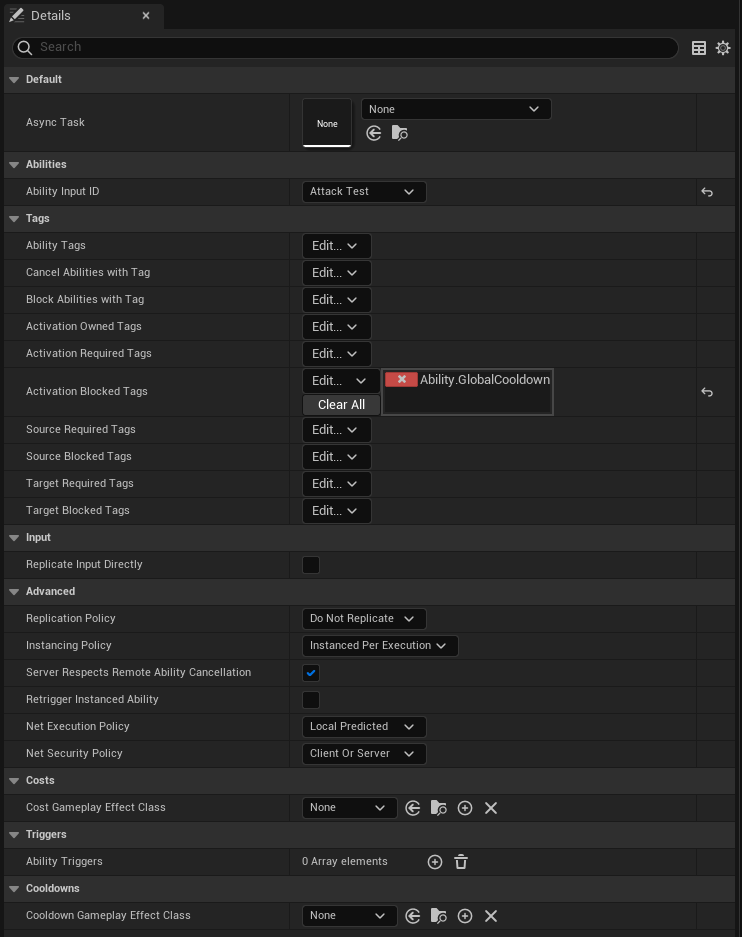
Task: Open Details panel settings gear
Action: (723, 48)
